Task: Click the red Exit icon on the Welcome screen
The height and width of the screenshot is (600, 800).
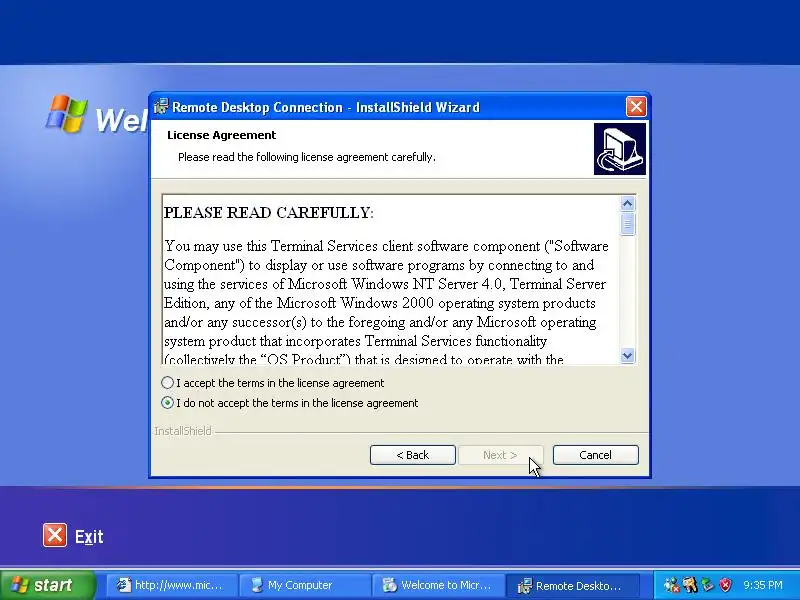Action: (55, 535)
